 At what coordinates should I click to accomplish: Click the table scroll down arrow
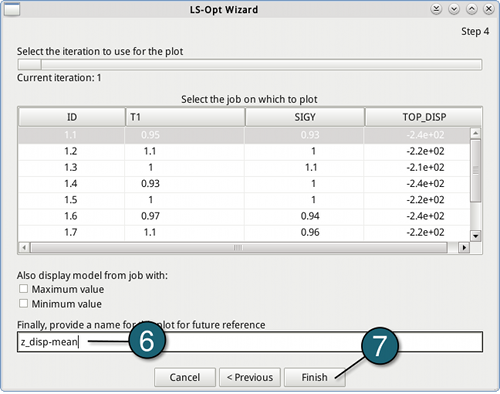tap(476, 236)
